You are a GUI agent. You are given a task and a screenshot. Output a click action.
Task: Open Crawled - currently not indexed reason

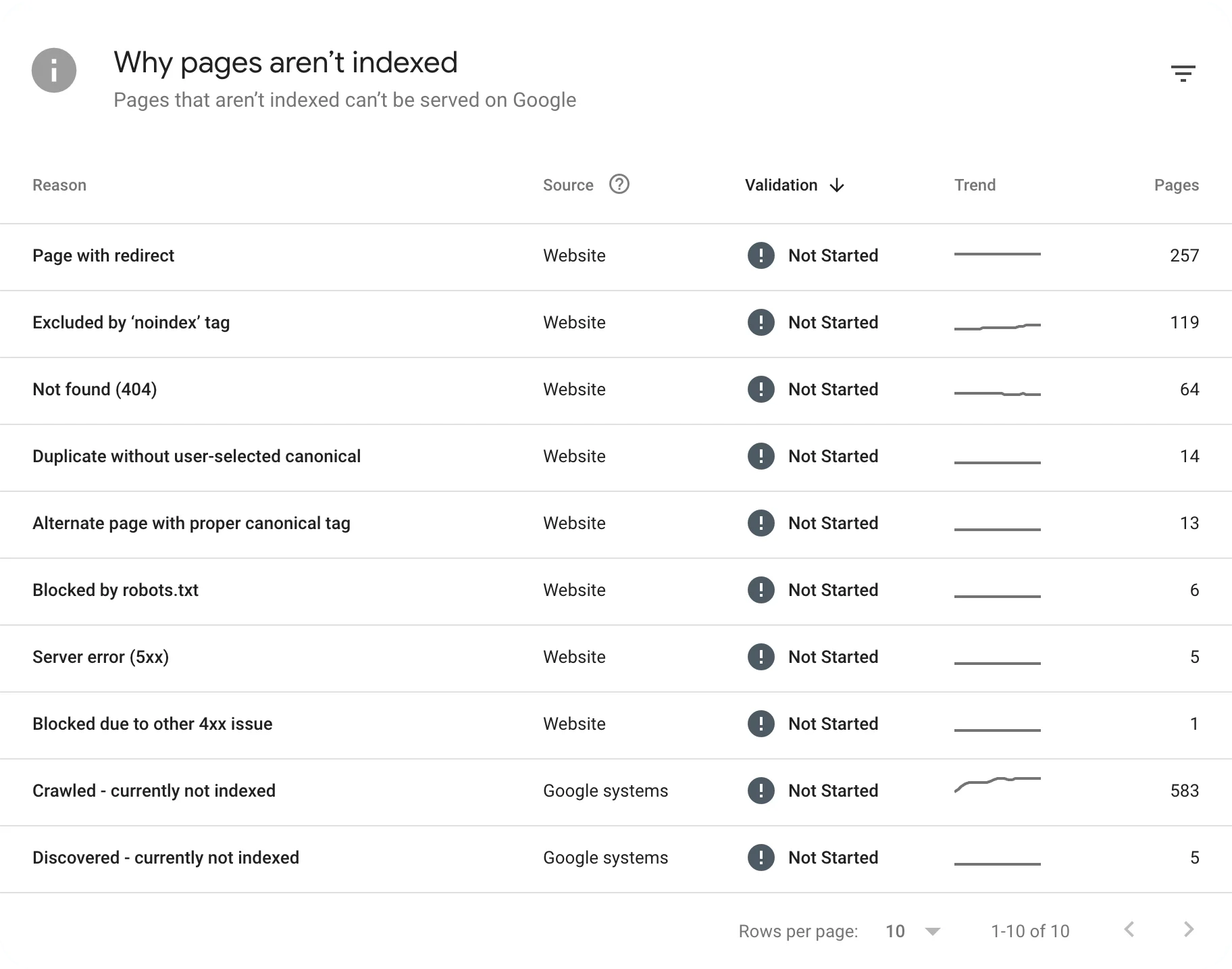click(154, 791)
